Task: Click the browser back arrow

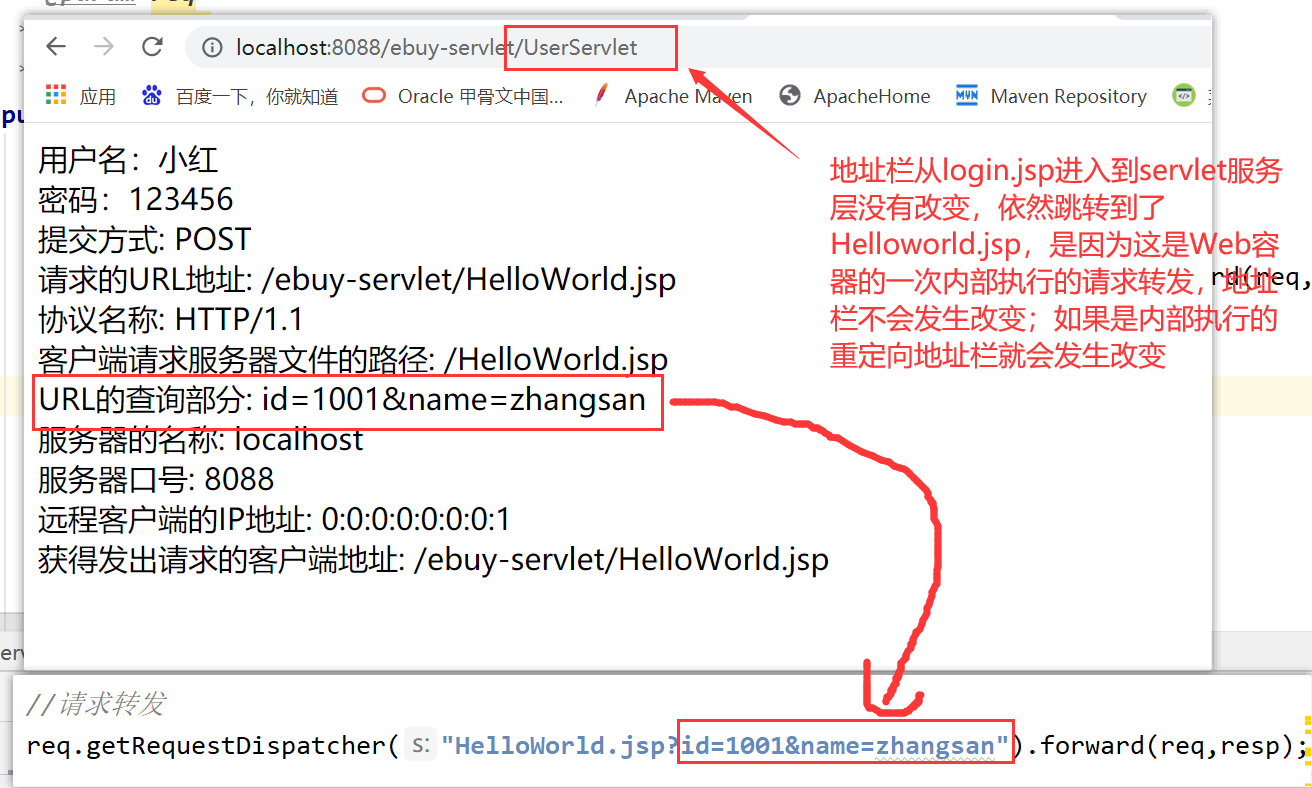Action: (x=56, y=46)
